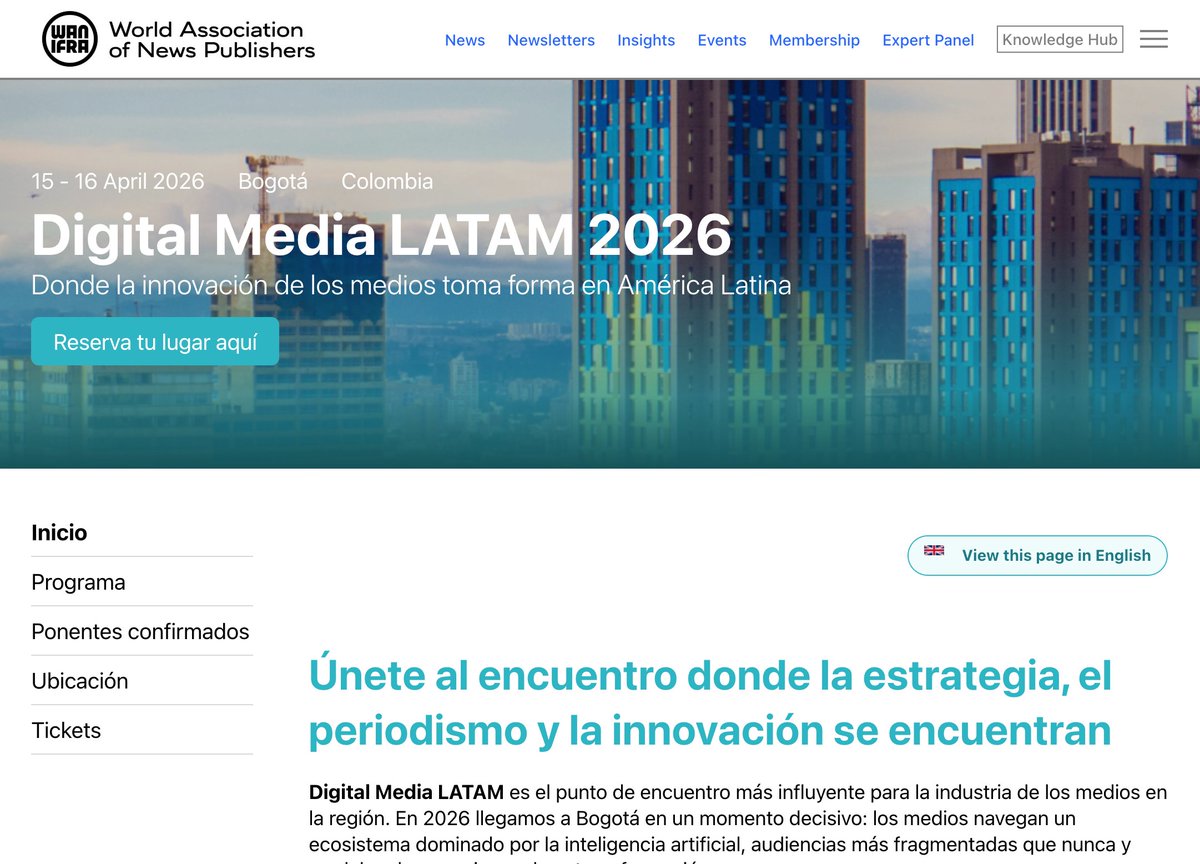
Task: Open the Insights menu item
Action: [646, 40]
